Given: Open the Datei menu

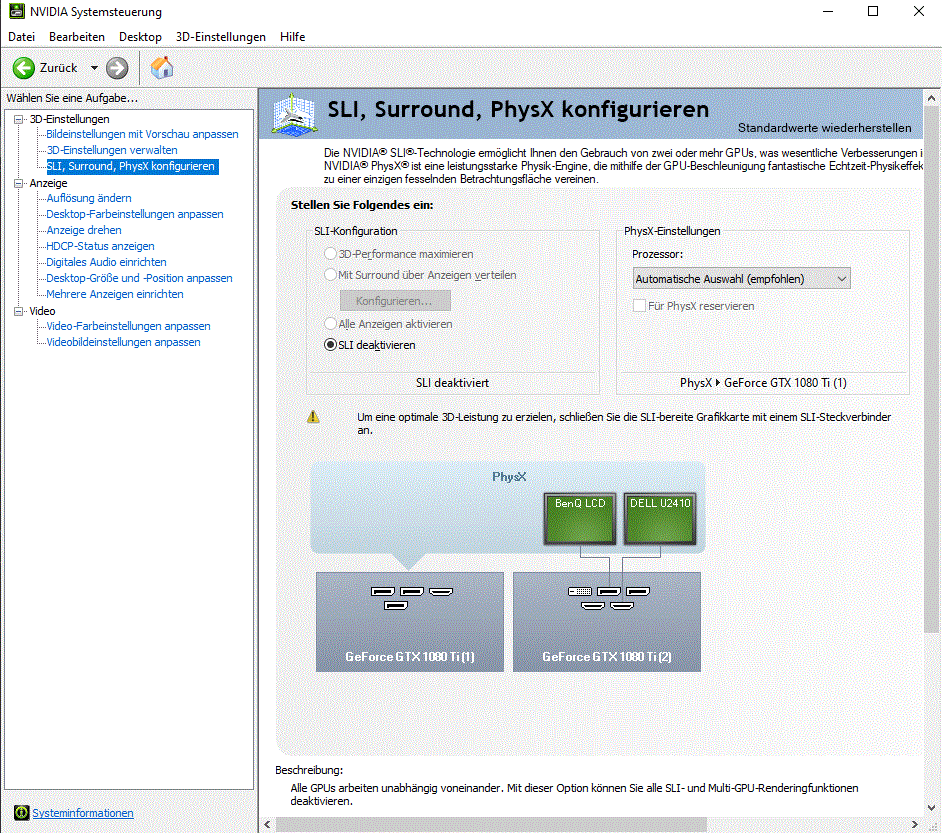Looking at the screenshot, I should click(22, 37).
